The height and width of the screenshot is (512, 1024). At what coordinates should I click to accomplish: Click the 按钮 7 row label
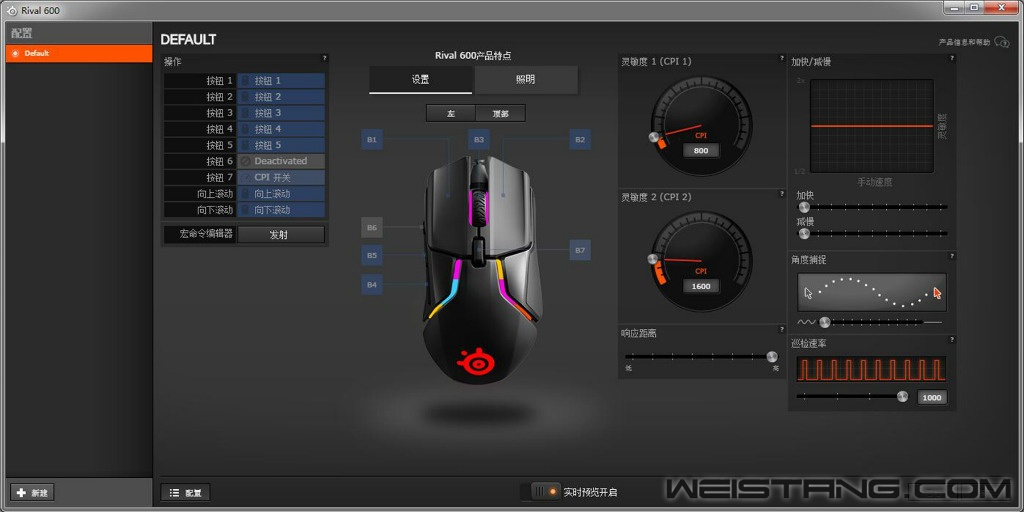(219, 178)
